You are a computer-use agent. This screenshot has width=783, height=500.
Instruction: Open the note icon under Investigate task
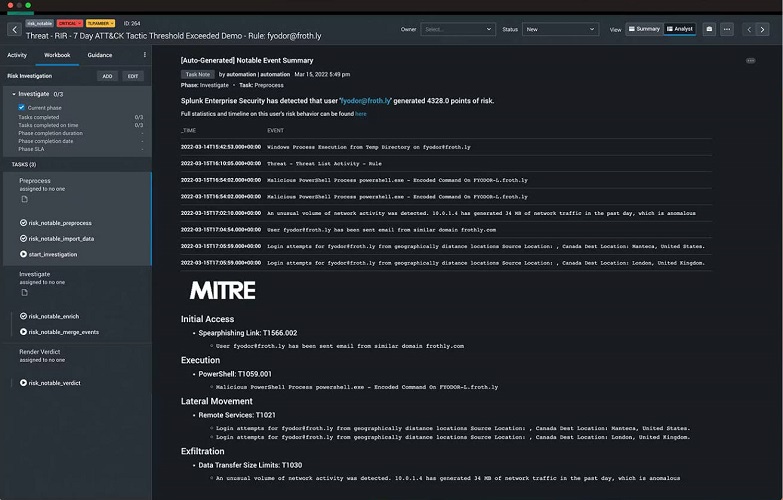24,293
